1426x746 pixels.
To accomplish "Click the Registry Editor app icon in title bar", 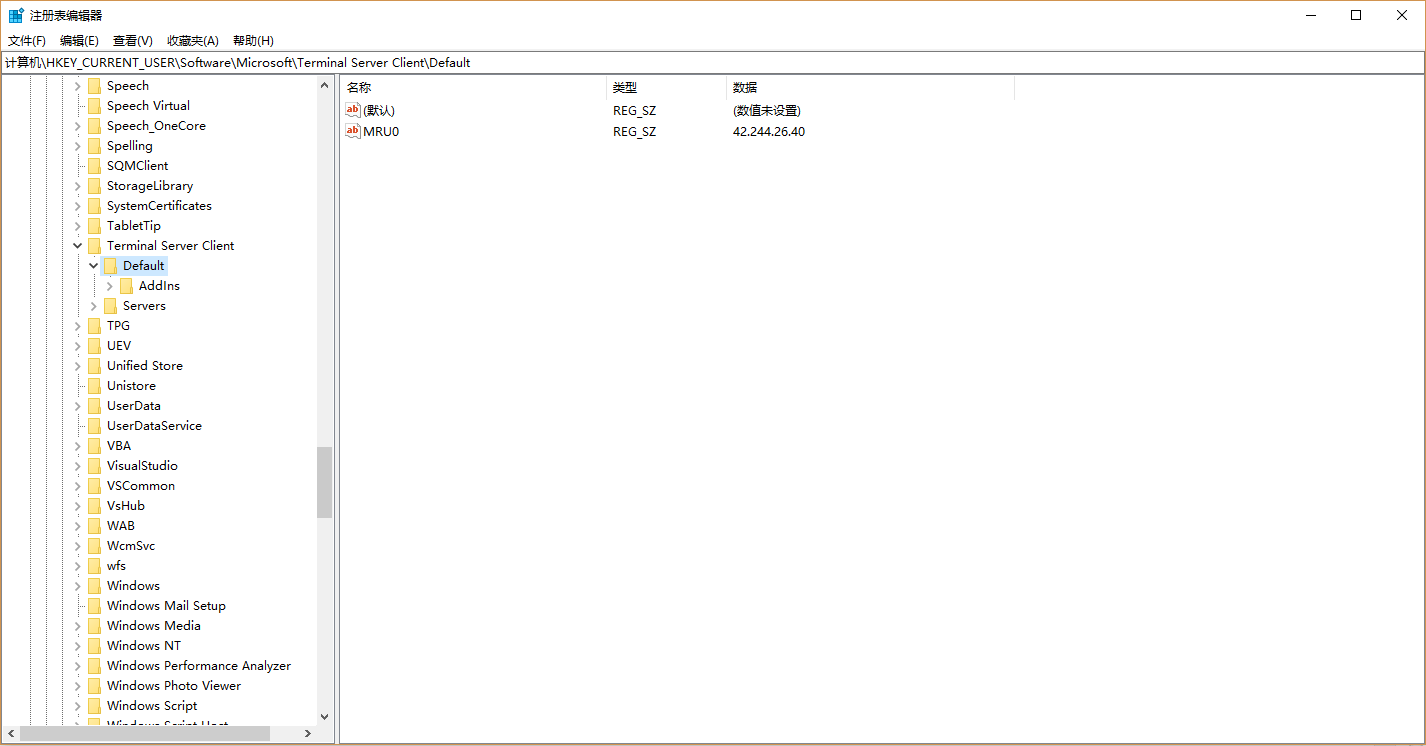I will [16, 15].
